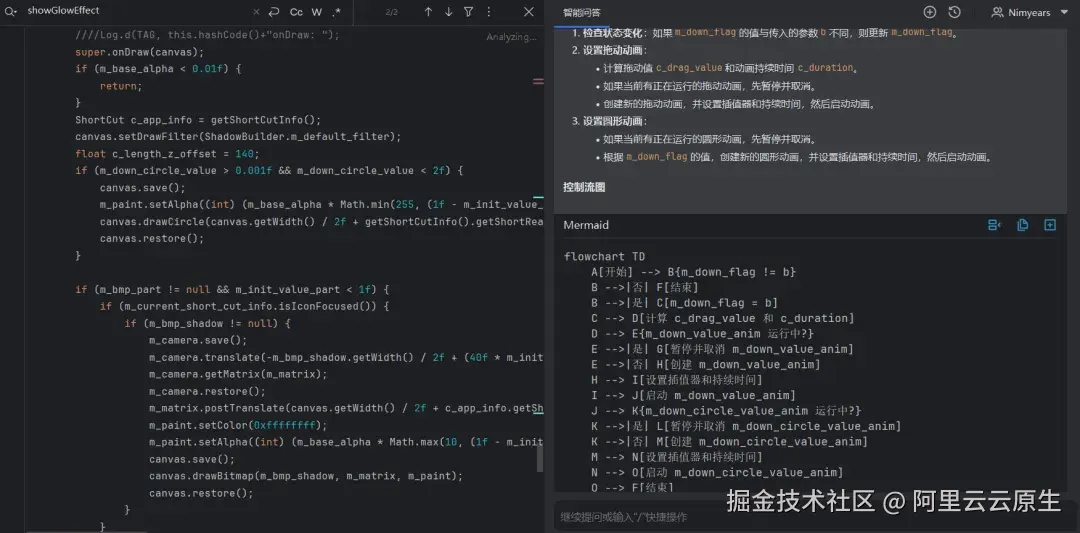1080x533 pixels.
Task: Click the Mermaid code block label
Action: pos(586,225)
